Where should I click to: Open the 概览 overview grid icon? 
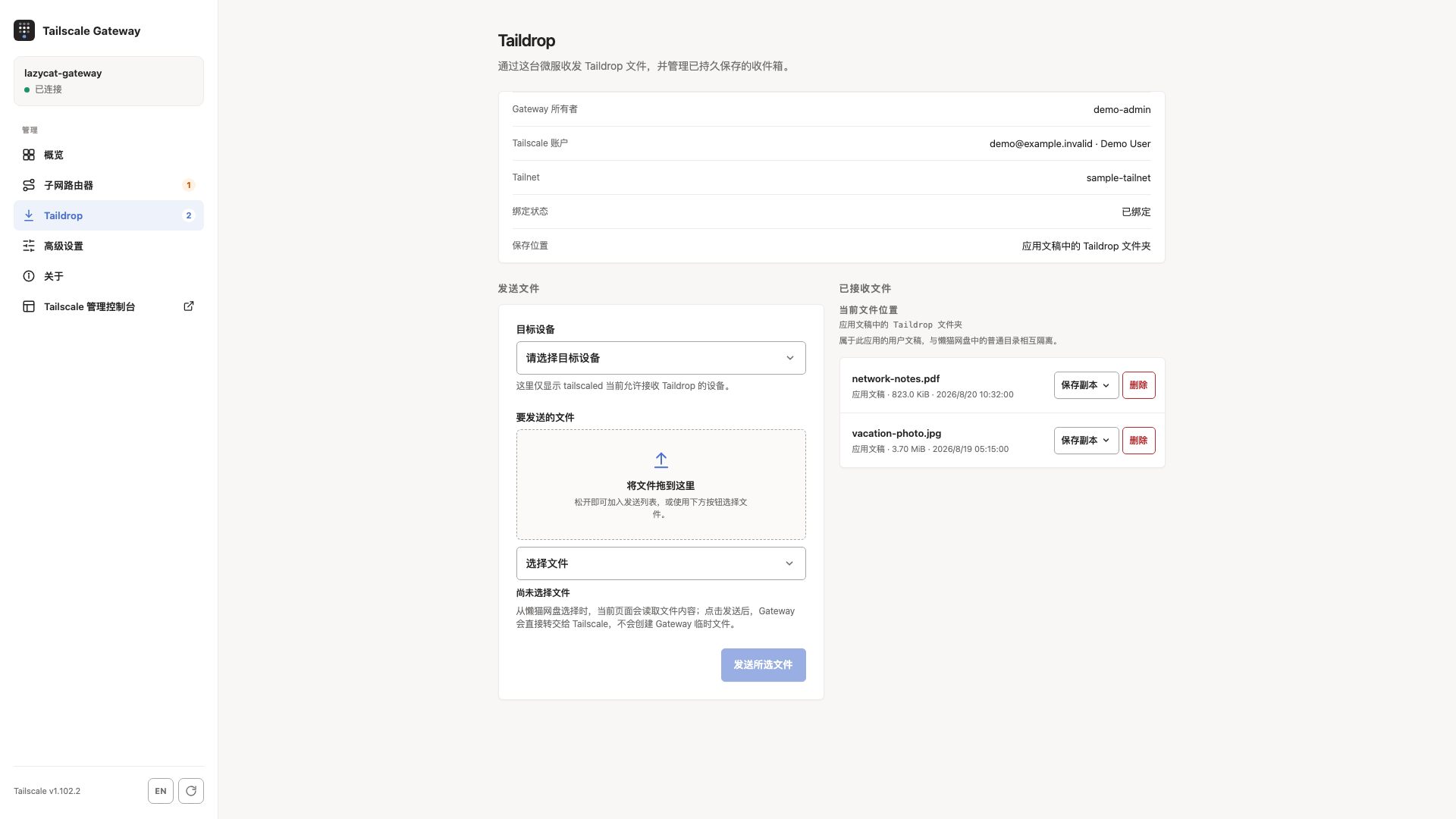click(x=29, y=155)
